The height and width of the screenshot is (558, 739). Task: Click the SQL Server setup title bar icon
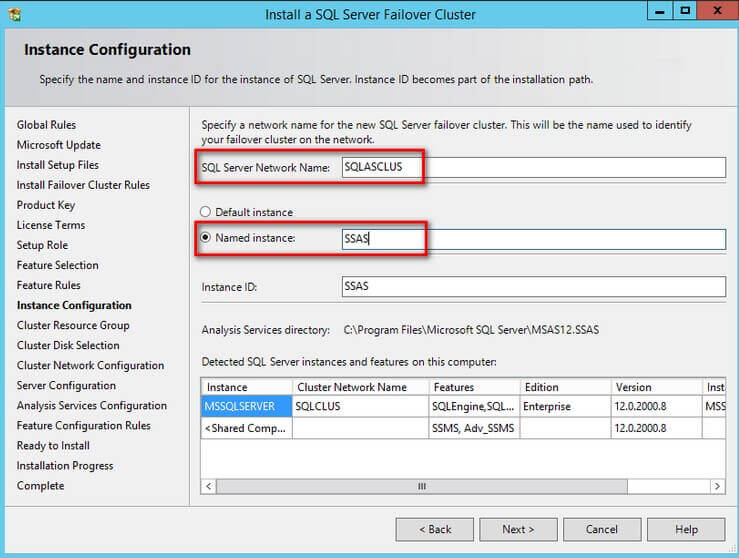[x=15, y=14]
